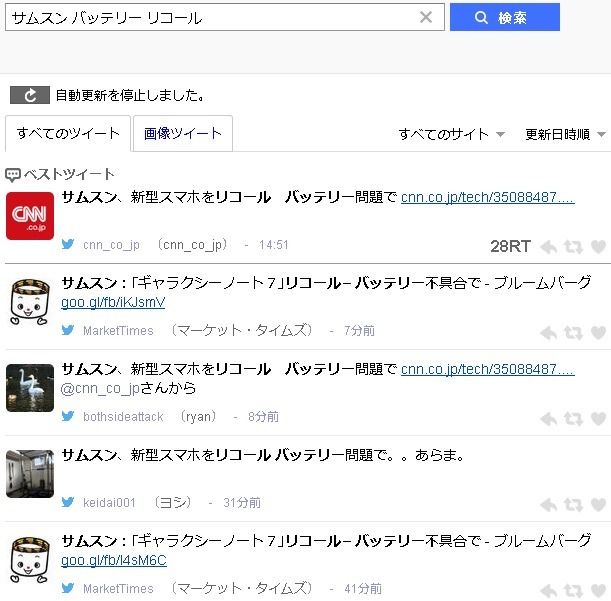This screenshot has width=611, height=601.
Task: Click the ベストツイート speech bubble icon
Action: point(12,175)
